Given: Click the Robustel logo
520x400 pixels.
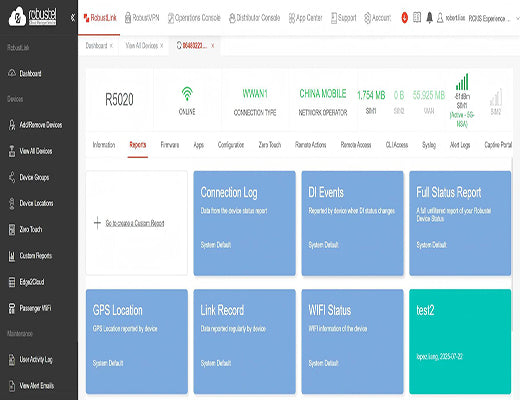Looking at the screenshot, I should [x=32, y=17].
